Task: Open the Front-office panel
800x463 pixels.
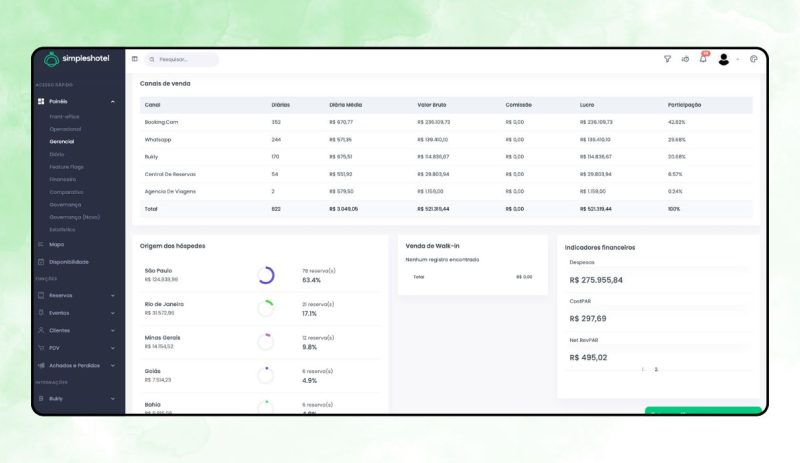Action: [65, 116]
